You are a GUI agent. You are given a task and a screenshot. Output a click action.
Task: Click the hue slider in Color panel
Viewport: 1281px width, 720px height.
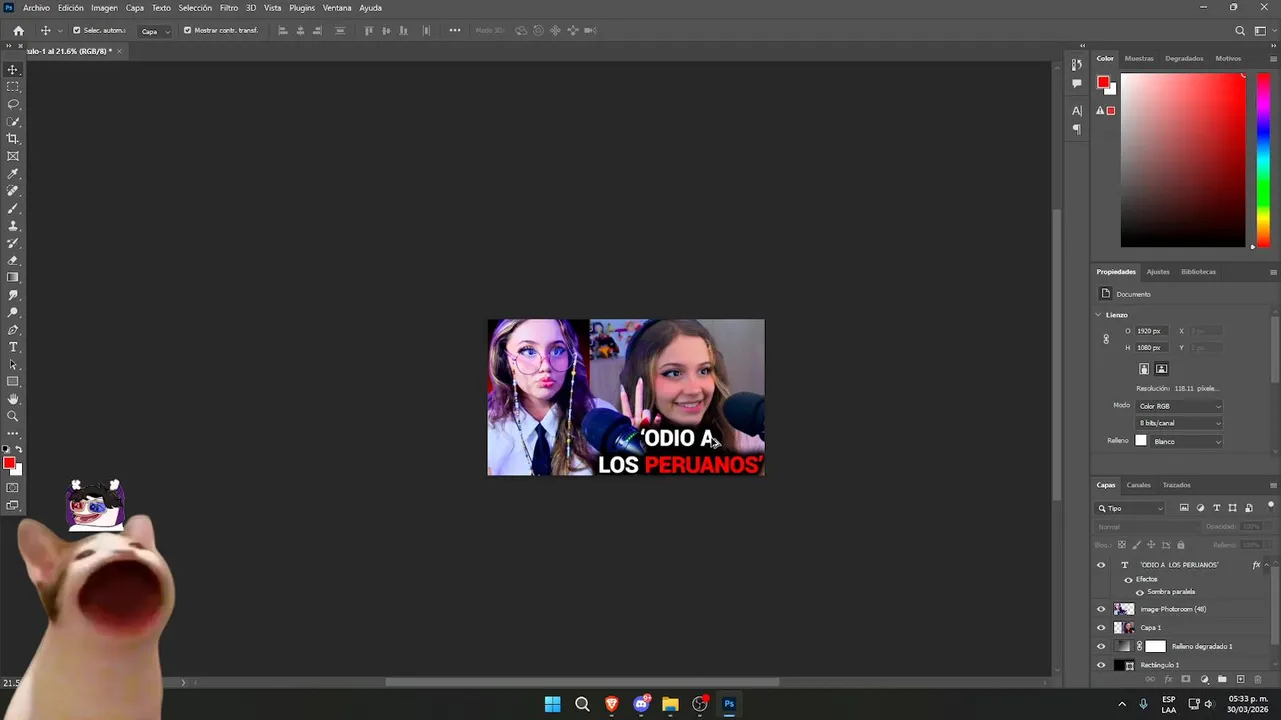pyautogui.click(x=1263, y=160)
